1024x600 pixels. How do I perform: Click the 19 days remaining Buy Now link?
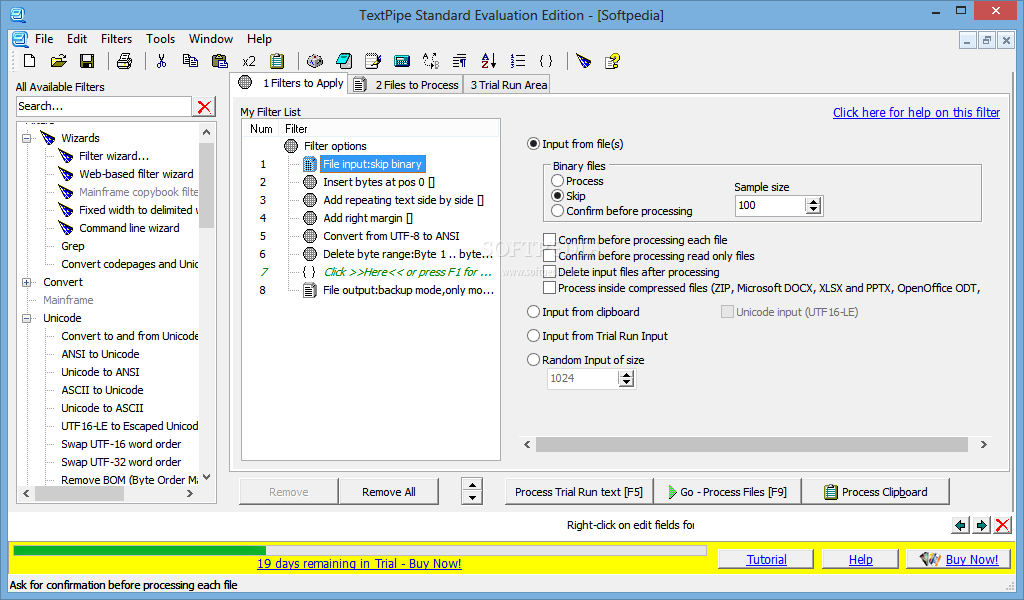pos(359,563)
